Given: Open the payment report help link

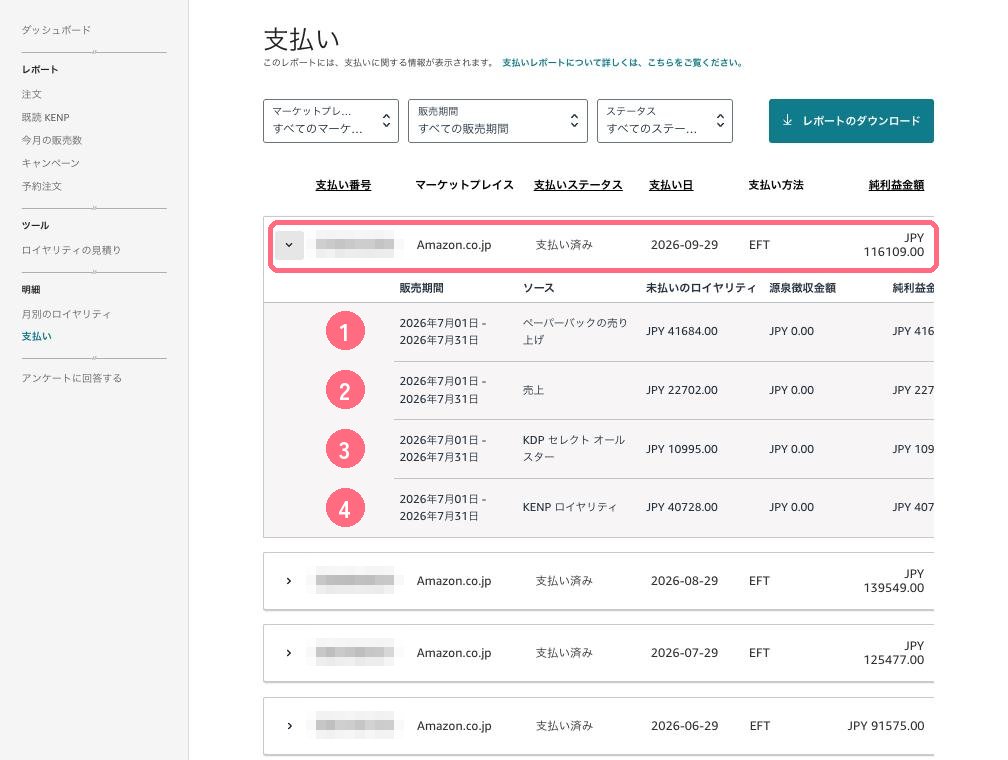Looking at the screenshot, I should (622, 62).
